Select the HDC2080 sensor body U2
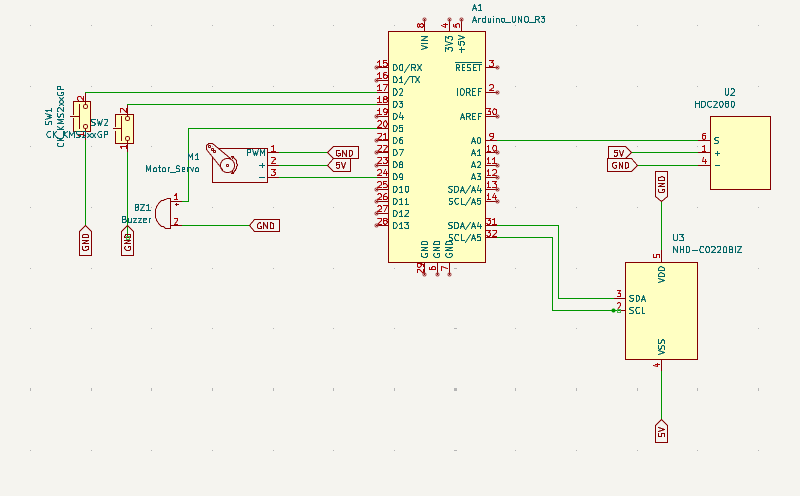This screenshot has width=800, height=496. click(740, 152)
